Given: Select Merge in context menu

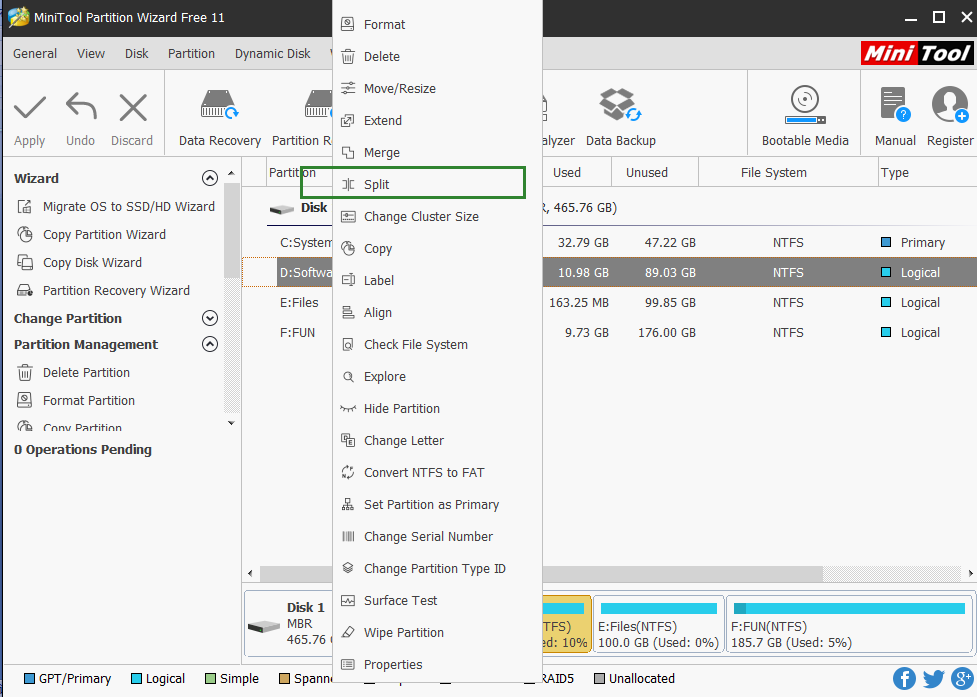Looking at the screenshot, I should [x=437, y=153].
